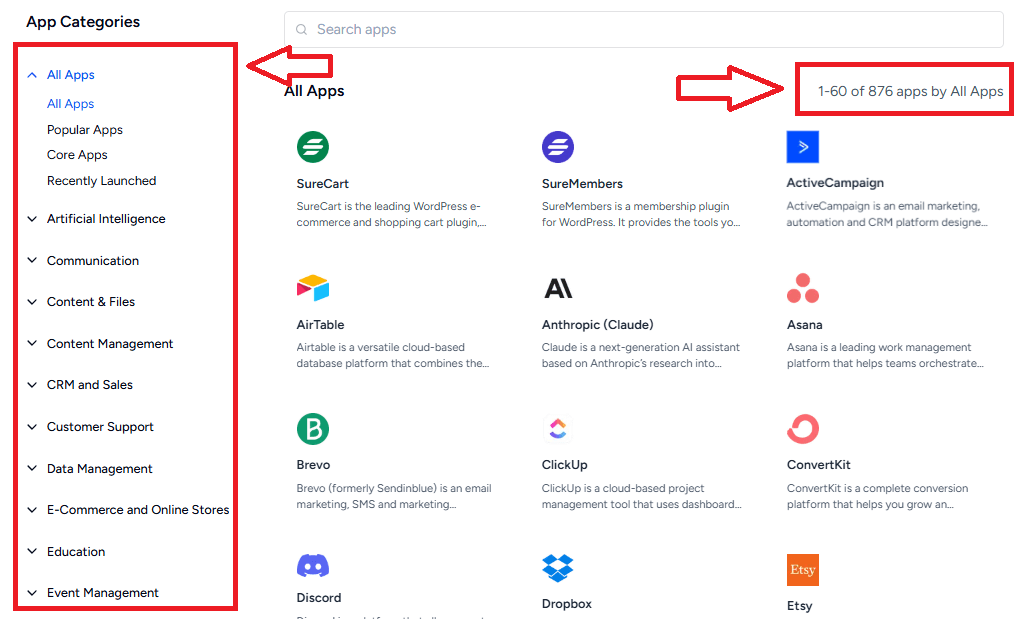Viewport: 1021px width, 619px height.
Task: Select Popular Apps in the sidebar
Action: 84,129
